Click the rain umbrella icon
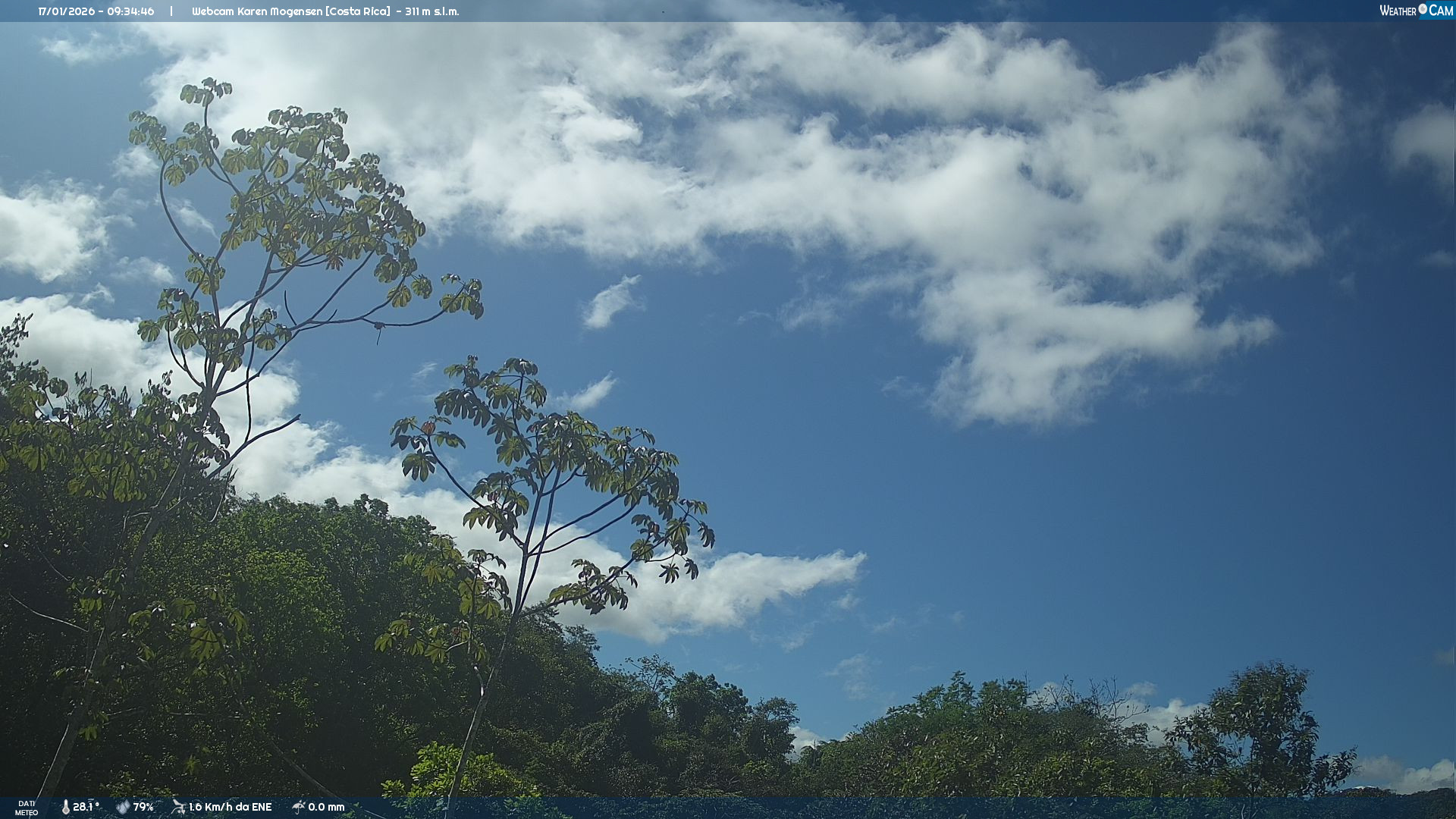 [x=298, y=807]
